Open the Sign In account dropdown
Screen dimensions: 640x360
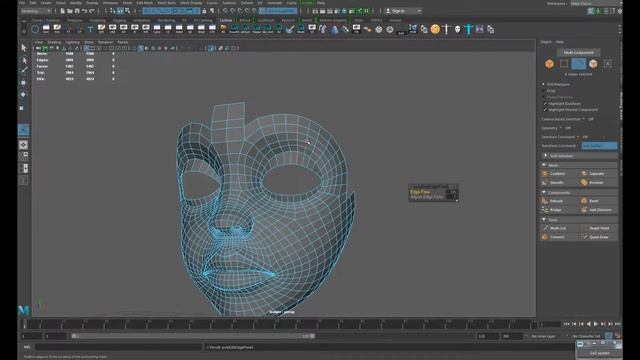pyautogui.click(x=404, y=11)
